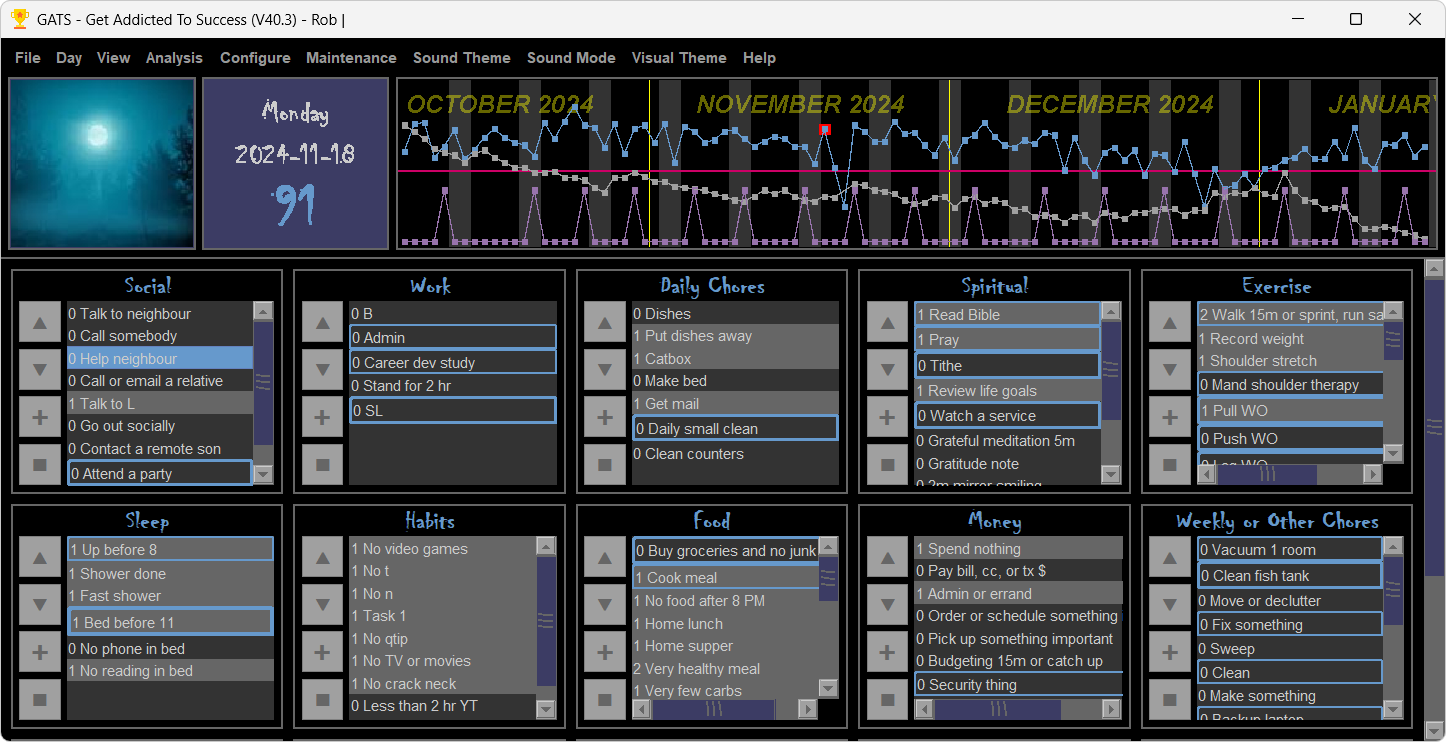Toggle 'No video games' habit entry
Image resolution: width=1446 pixels, height=742 pixels.
[x=442, y=549]
